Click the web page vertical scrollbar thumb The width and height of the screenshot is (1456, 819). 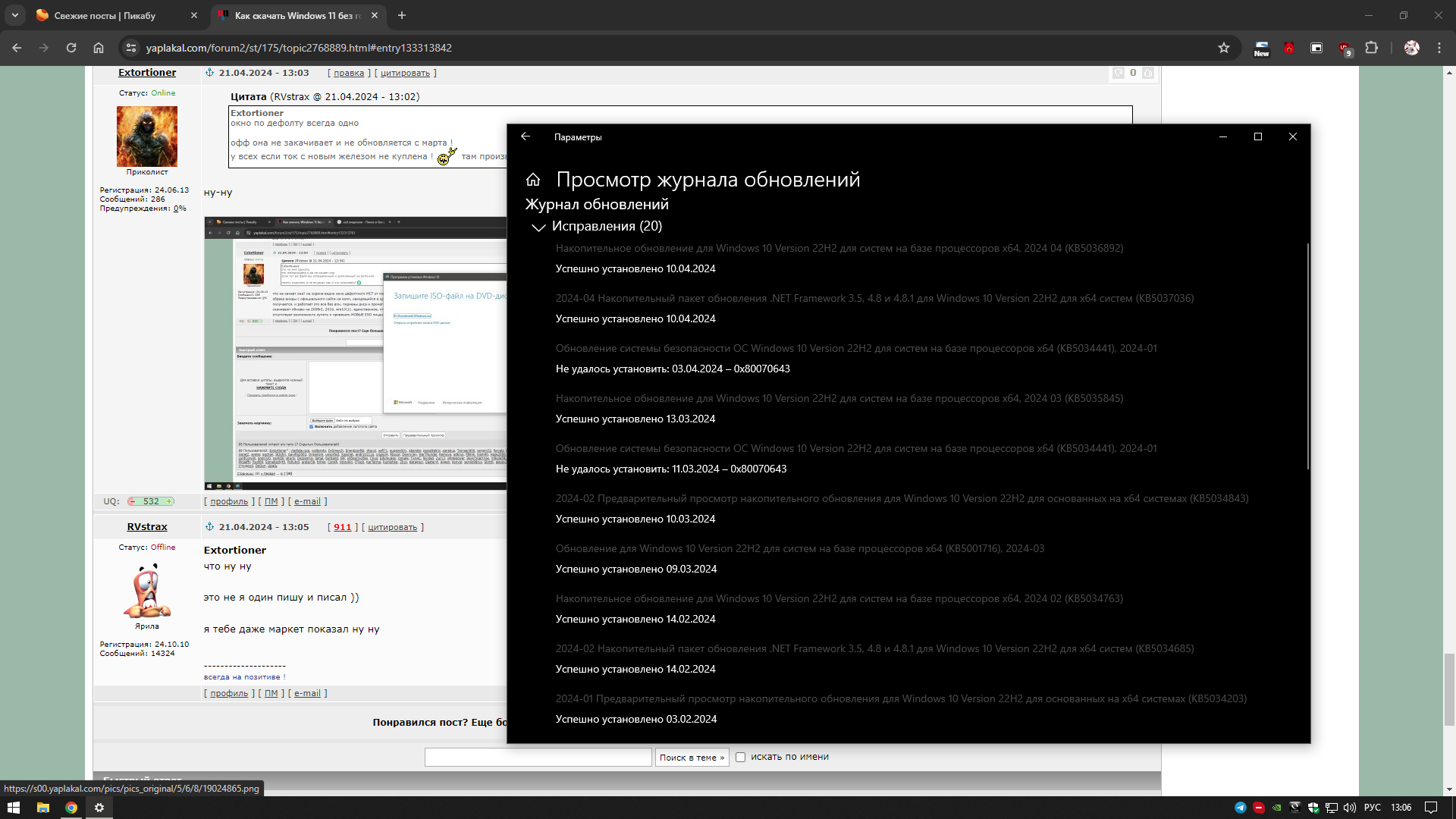1449,689
